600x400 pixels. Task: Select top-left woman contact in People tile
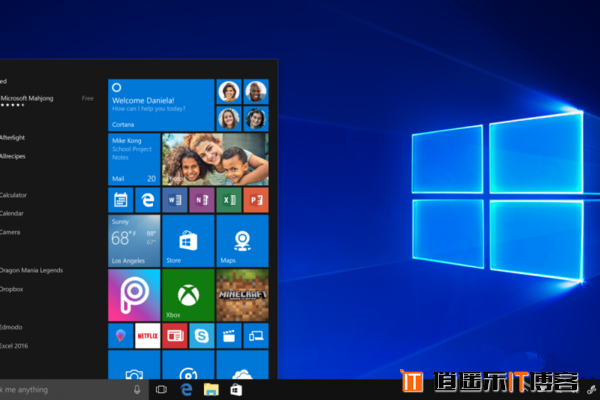(x=229, y=91)
